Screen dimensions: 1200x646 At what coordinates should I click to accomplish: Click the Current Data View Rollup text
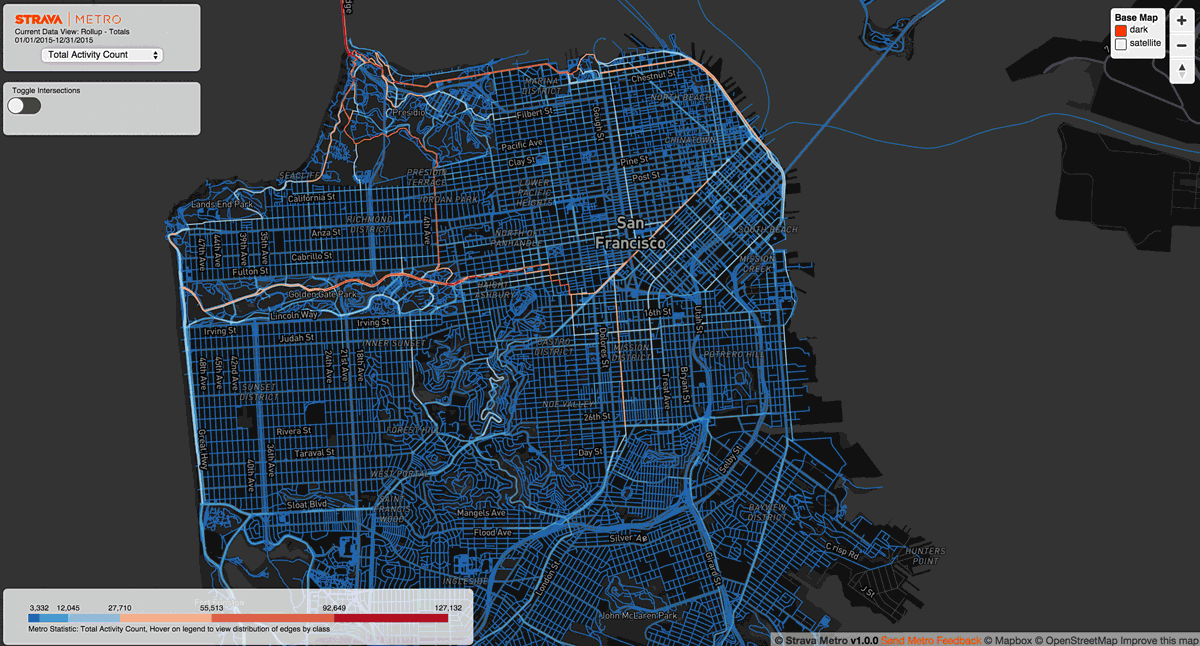(x=71, y=31)
